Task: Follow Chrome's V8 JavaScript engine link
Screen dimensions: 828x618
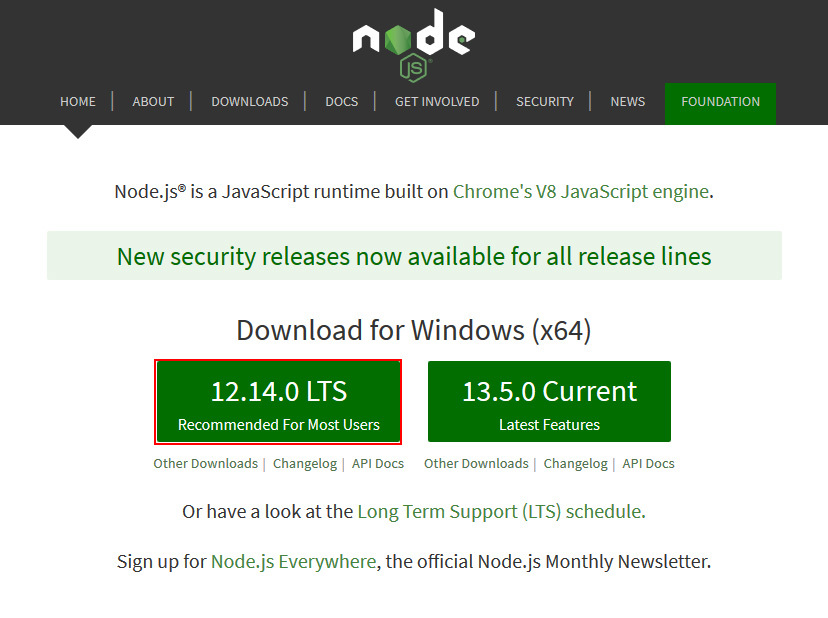Action: pos(580,192)
